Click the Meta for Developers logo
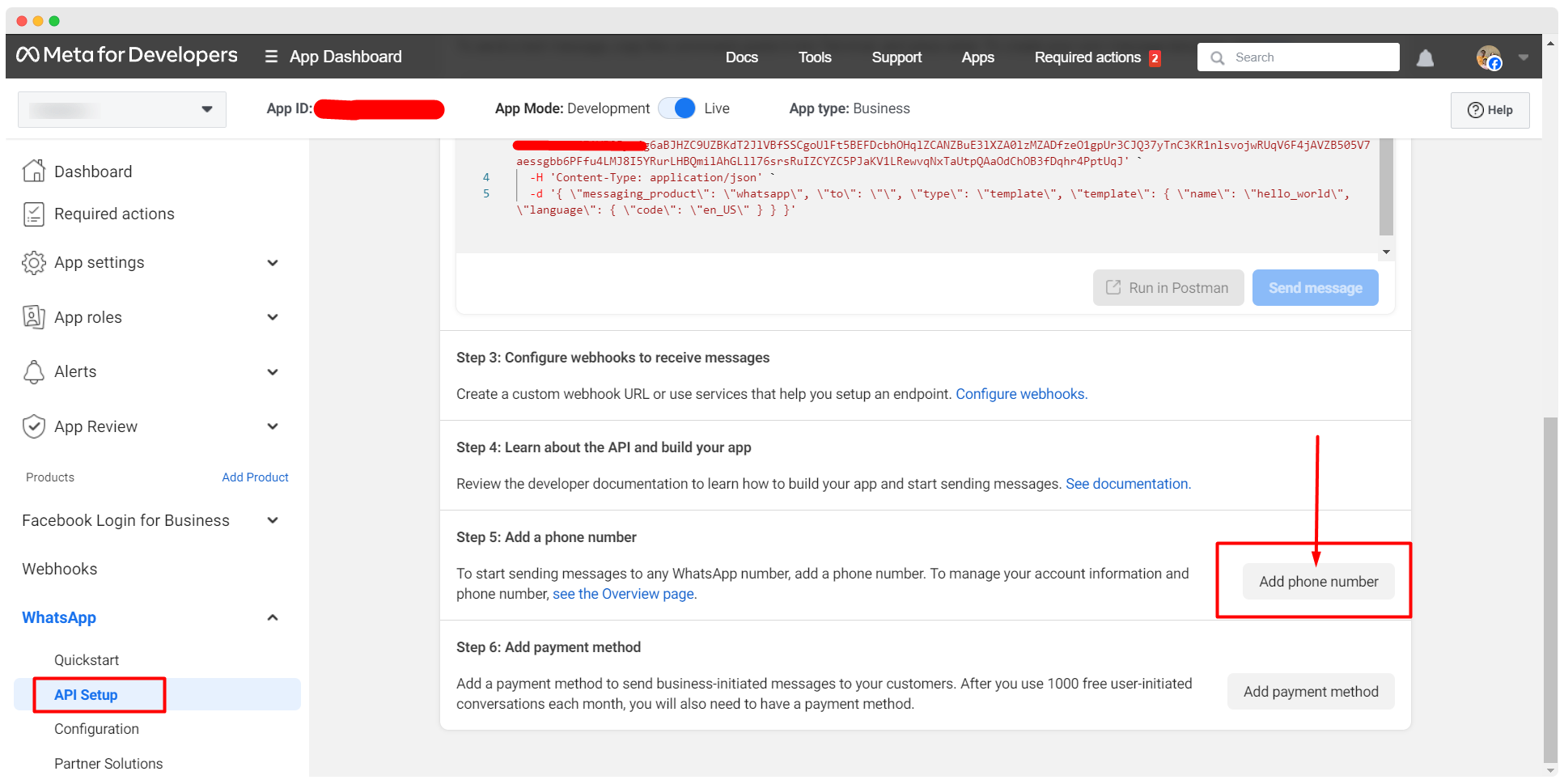1564x784 pixels. (x=127, y=55)
